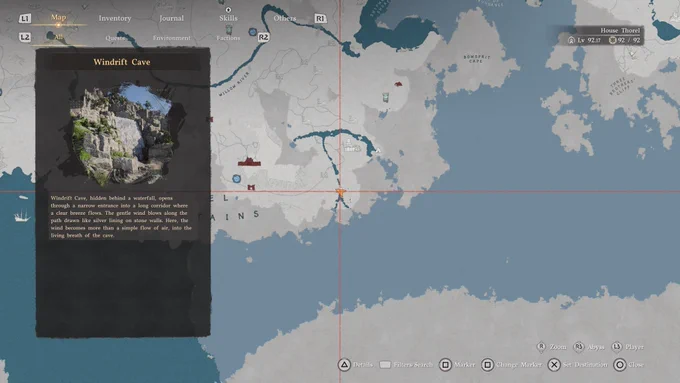
Task: Click the green lantern marker on the map
Action: pyautogui.click(x=386, y=97)
